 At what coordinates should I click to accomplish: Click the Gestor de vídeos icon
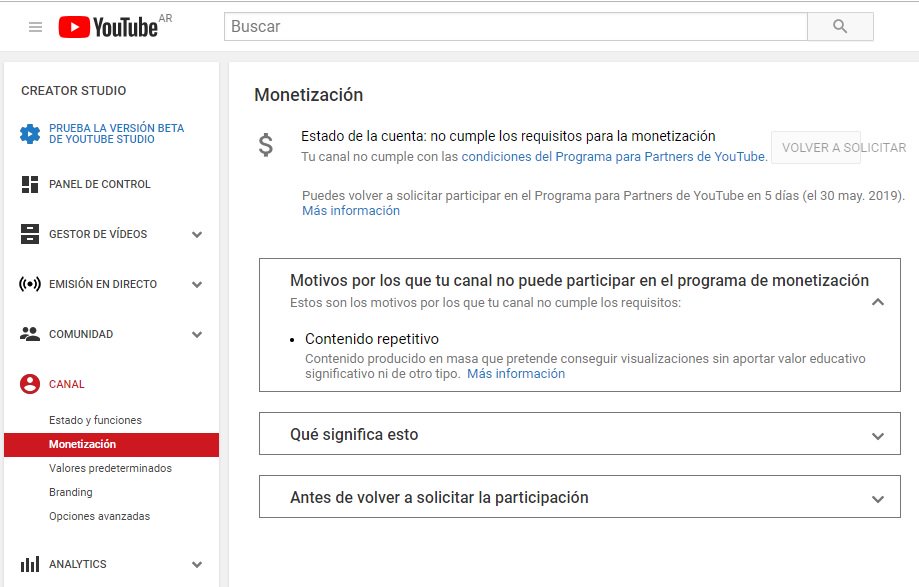pos(30,234)
